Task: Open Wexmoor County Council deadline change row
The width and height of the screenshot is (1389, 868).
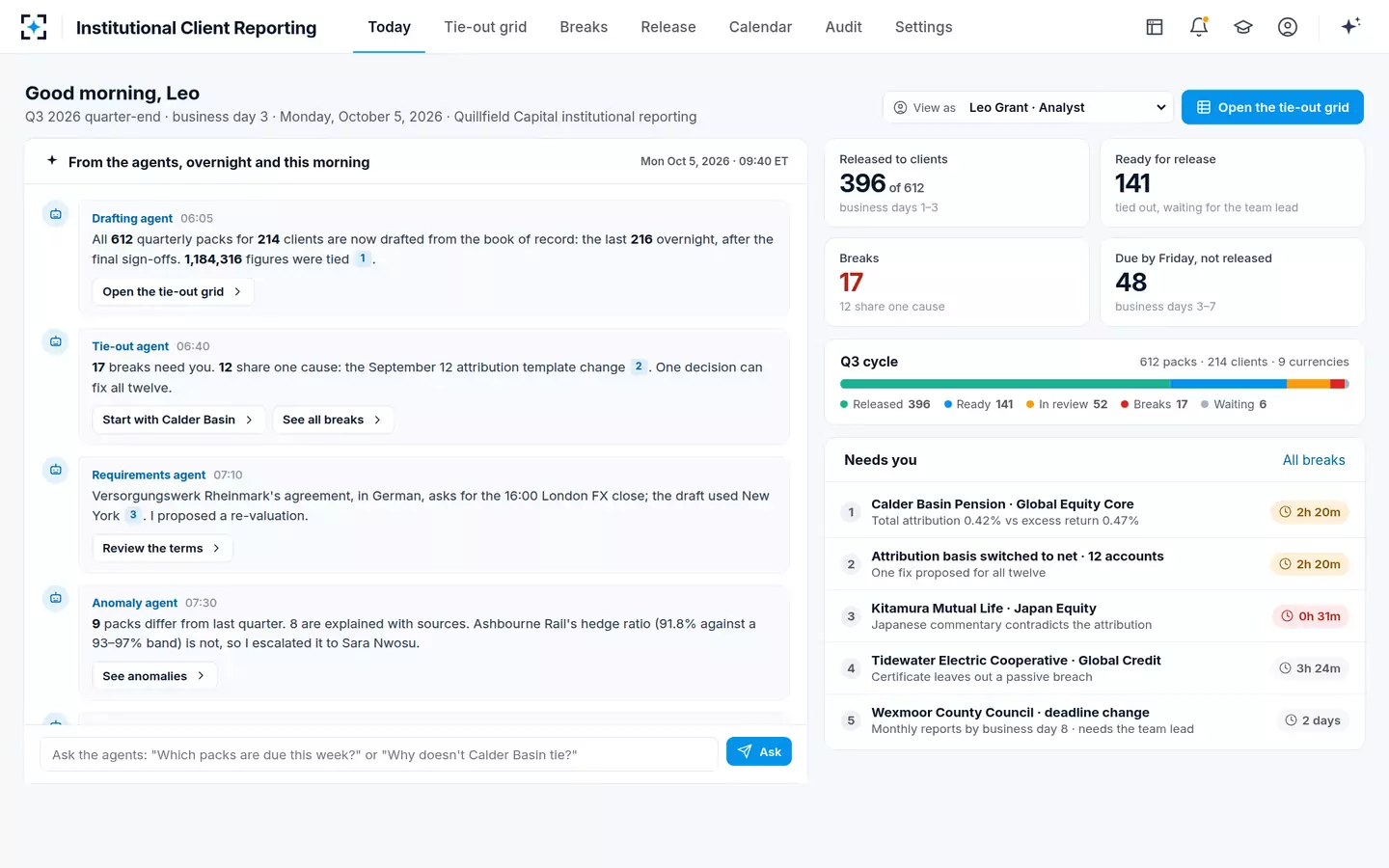Action: pos(1095,720)
